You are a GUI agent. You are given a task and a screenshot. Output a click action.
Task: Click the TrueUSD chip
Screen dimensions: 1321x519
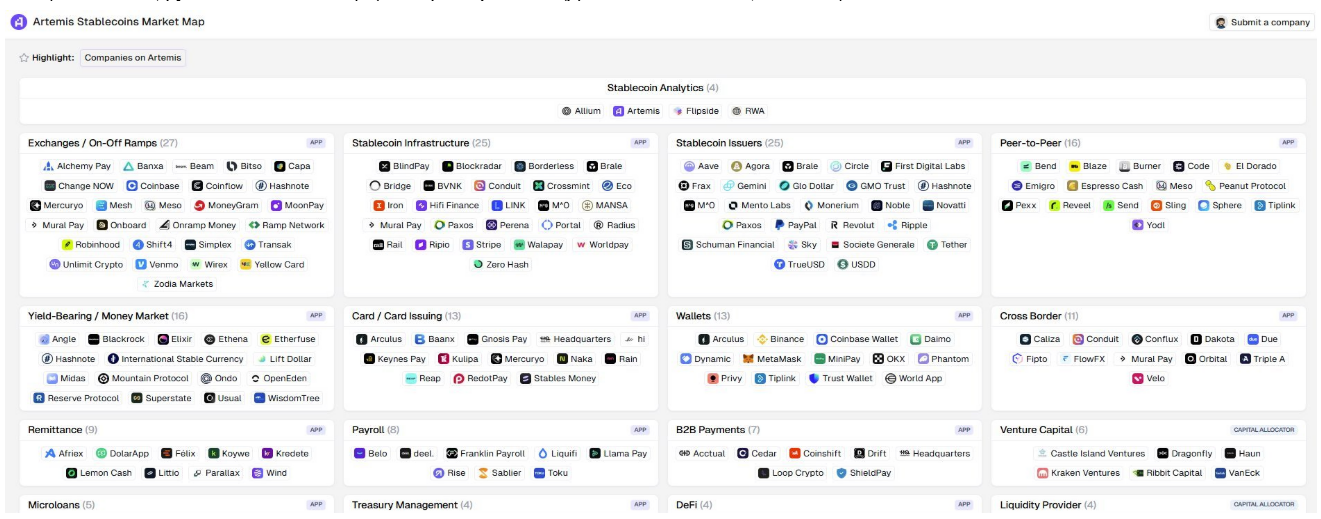[x=799, y=264]
